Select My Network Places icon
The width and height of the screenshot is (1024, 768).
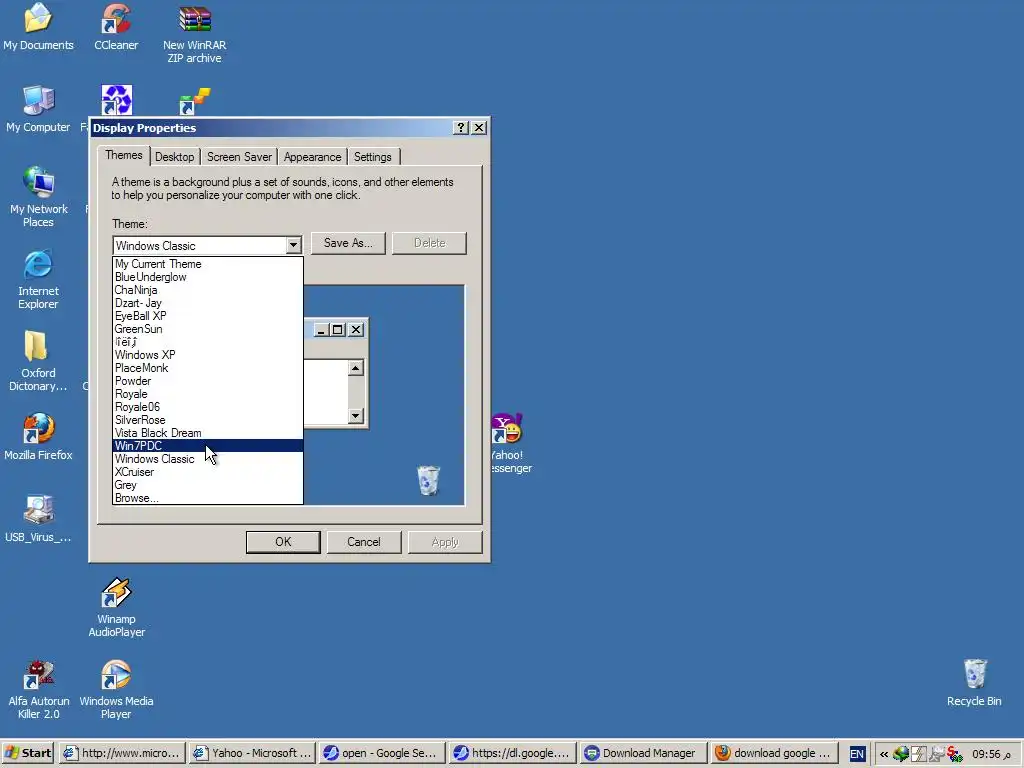[38, 197]
